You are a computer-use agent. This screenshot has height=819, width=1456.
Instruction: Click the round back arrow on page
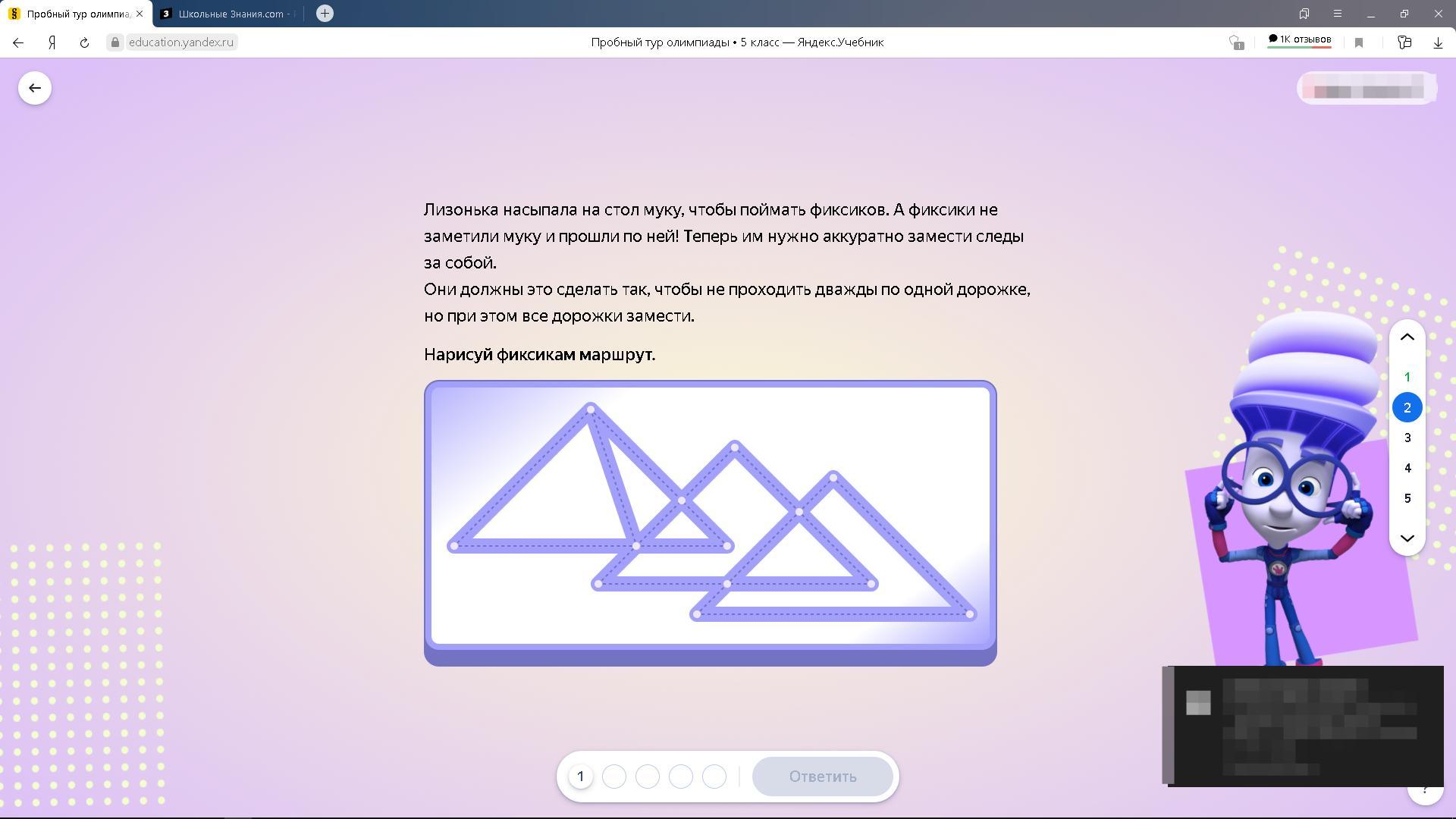(x=35, y=88)
